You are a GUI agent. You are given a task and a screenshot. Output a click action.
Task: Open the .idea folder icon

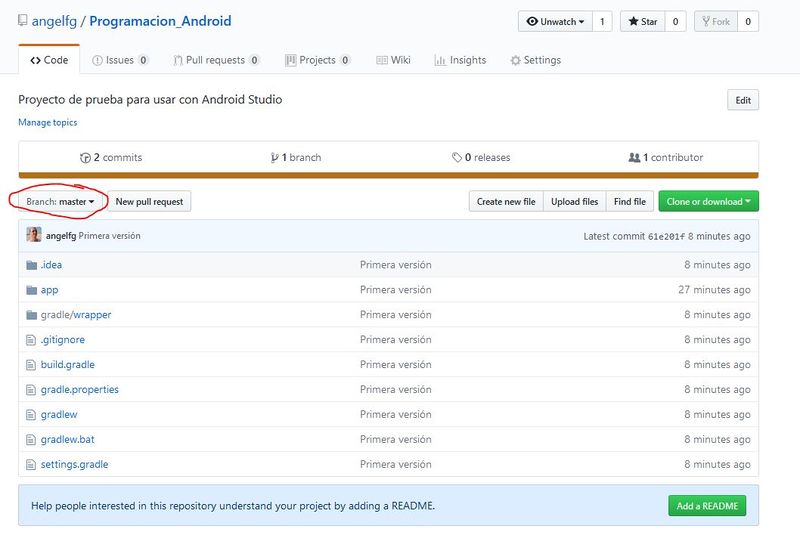pyautogui.click(x=32, y=265)
